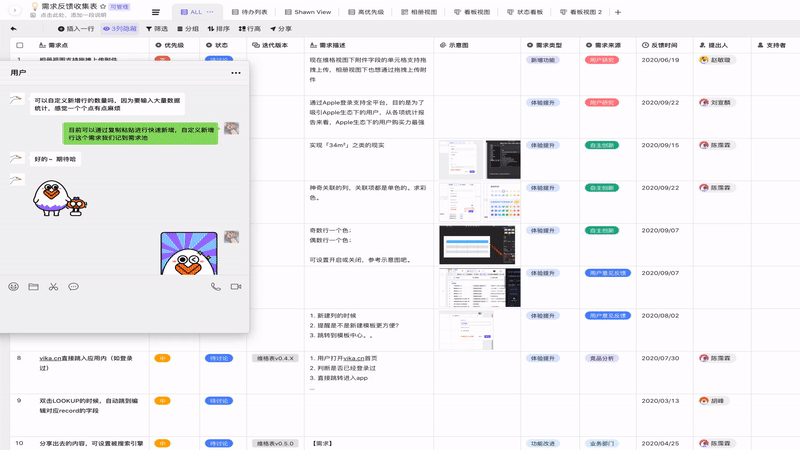Expand the sidebar with the chevron button
Screen dimensions: 800x450
coord(14,10)
